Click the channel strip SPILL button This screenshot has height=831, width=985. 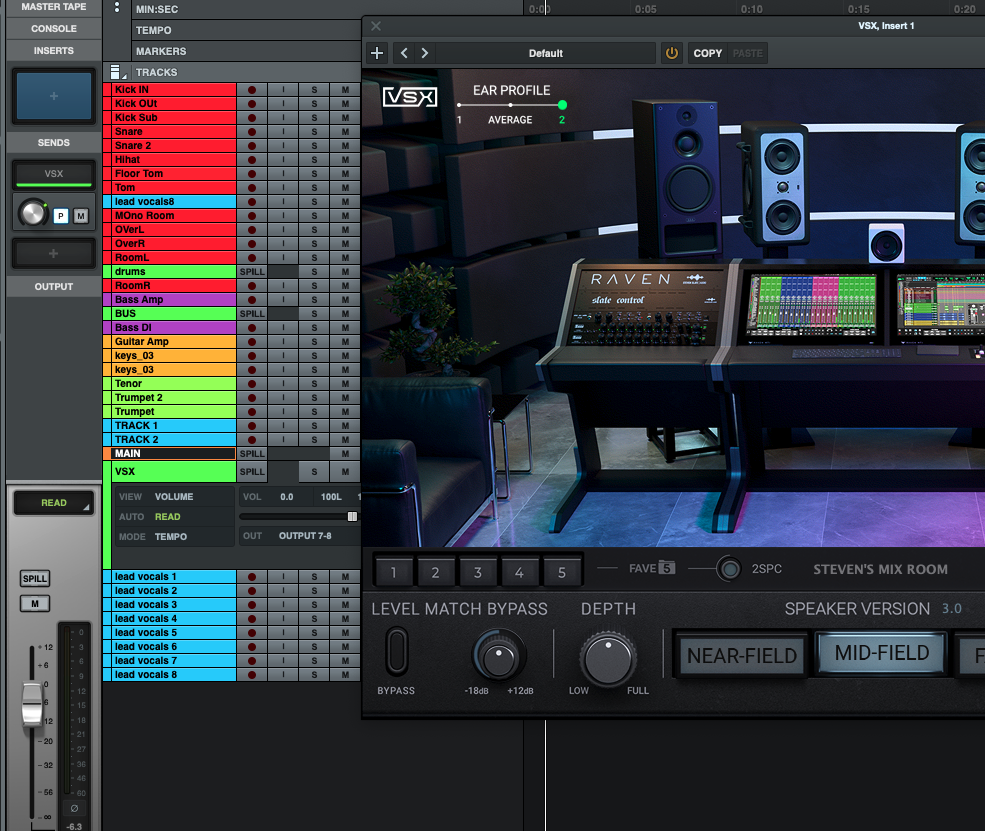[x=35, y=578]
